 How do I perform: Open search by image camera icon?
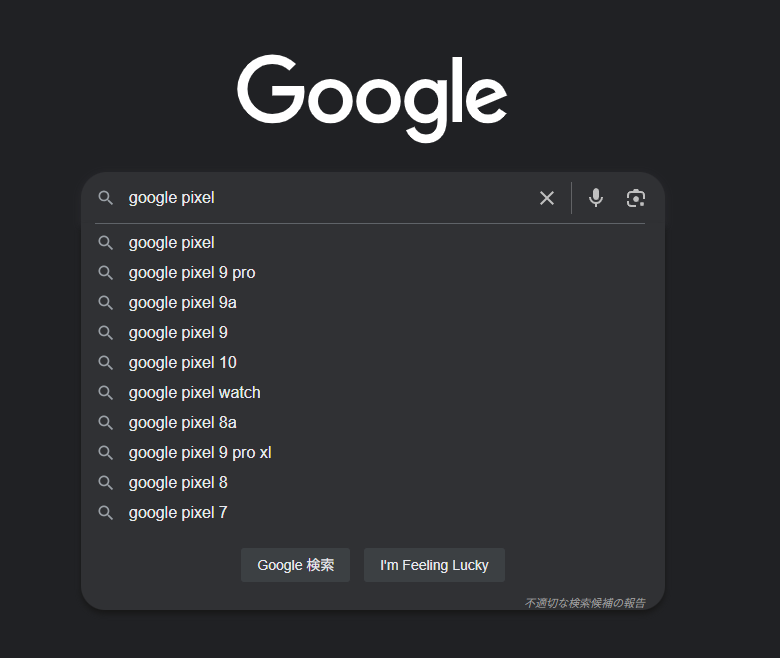(x=635, y=198)
